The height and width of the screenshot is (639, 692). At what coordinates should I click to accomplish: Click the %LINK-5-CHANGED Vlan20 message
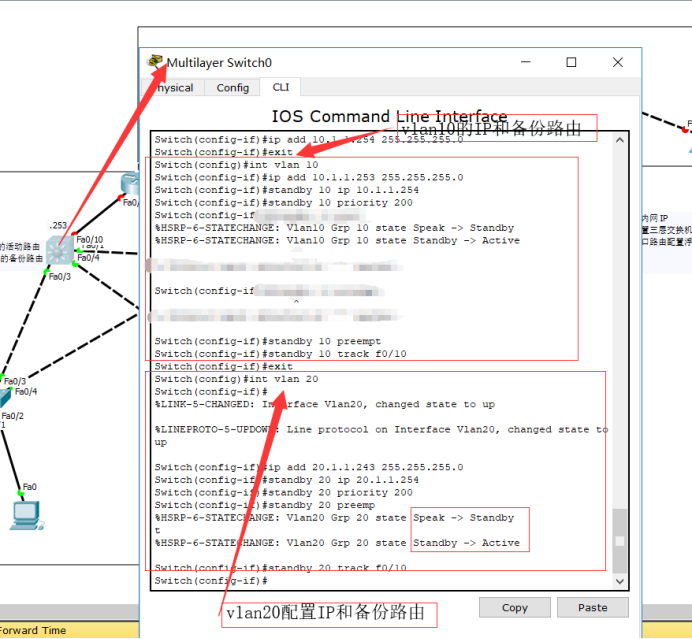(x=325, y=404)
